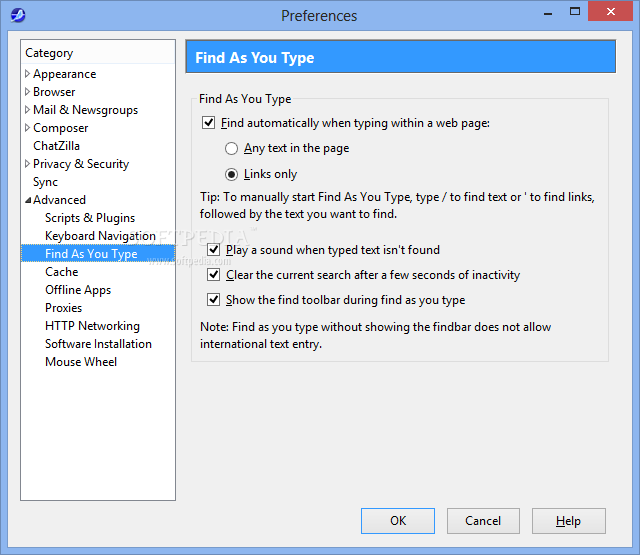This screenshot has width=640, height=555.
Task: Toggle Clear the current search after inactivity
Action: click(x=213, y=275)
